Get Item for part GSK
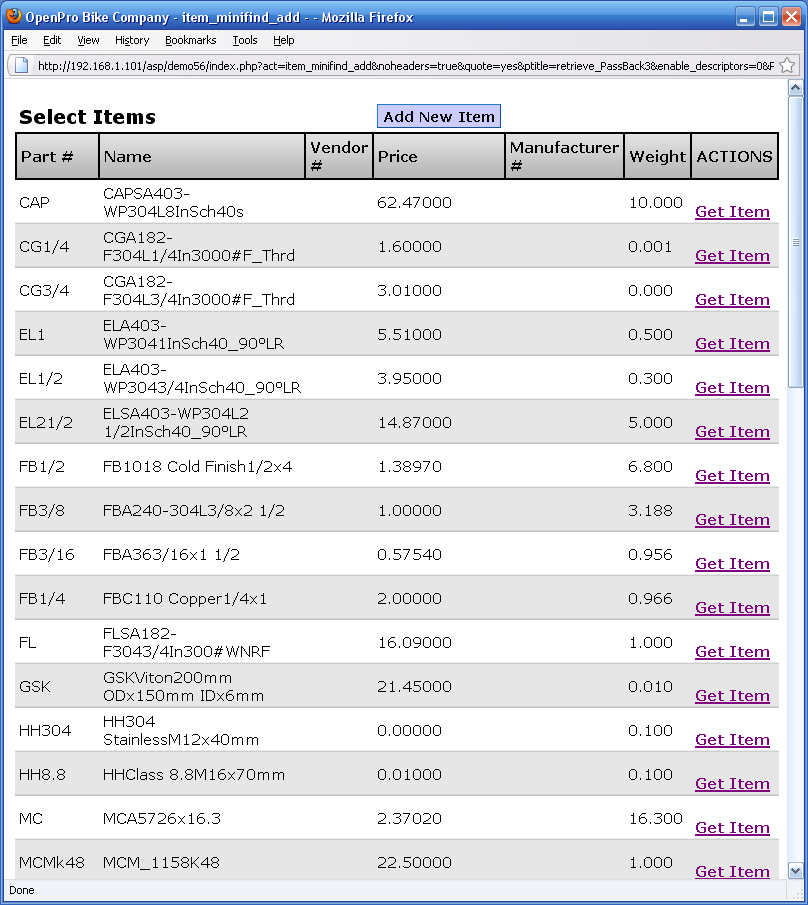This screenshot has width=808, height=905. [x=732, y=696]
